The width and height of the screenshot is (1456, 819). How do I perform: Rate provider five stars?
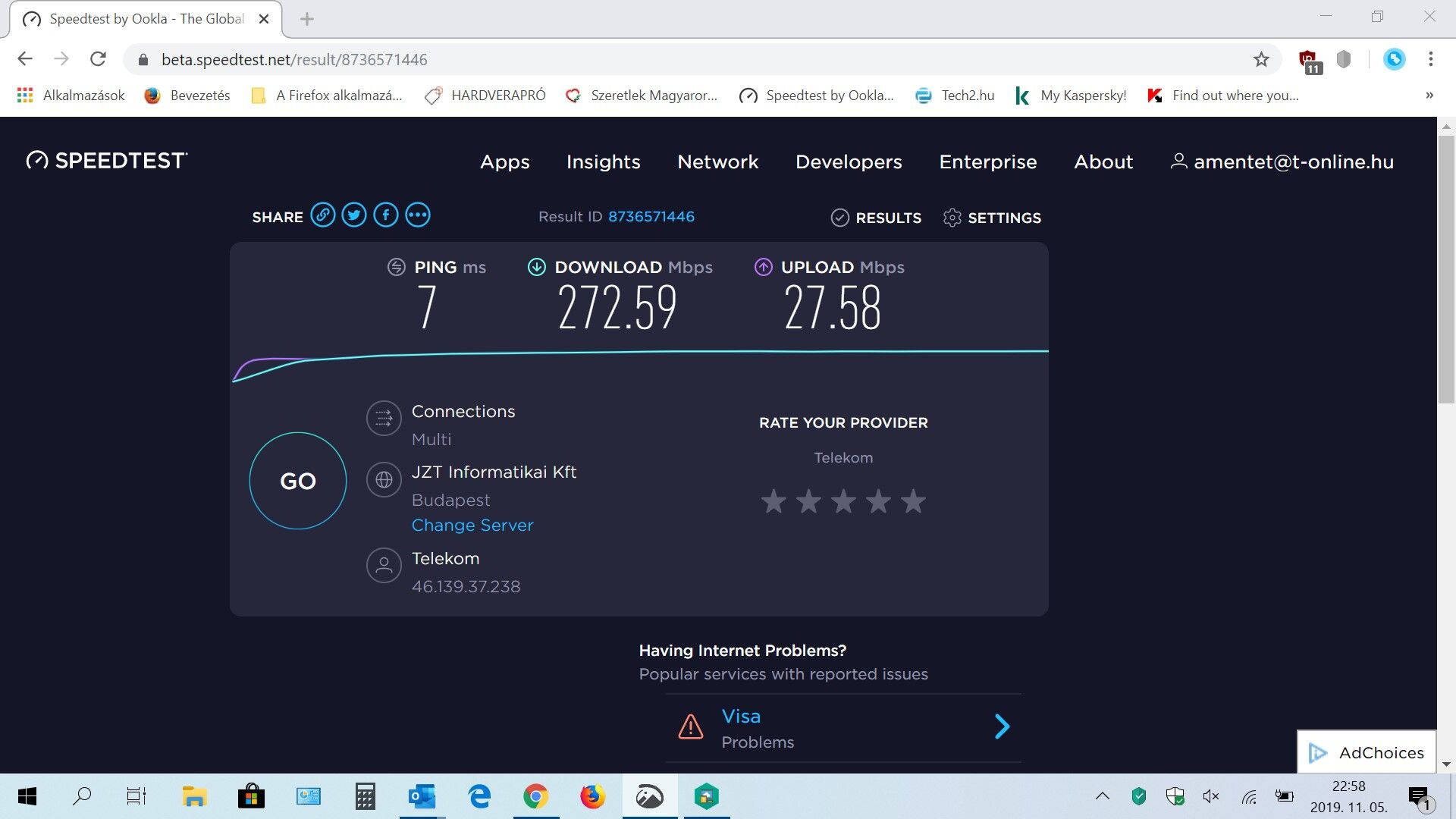coord(913,501)
